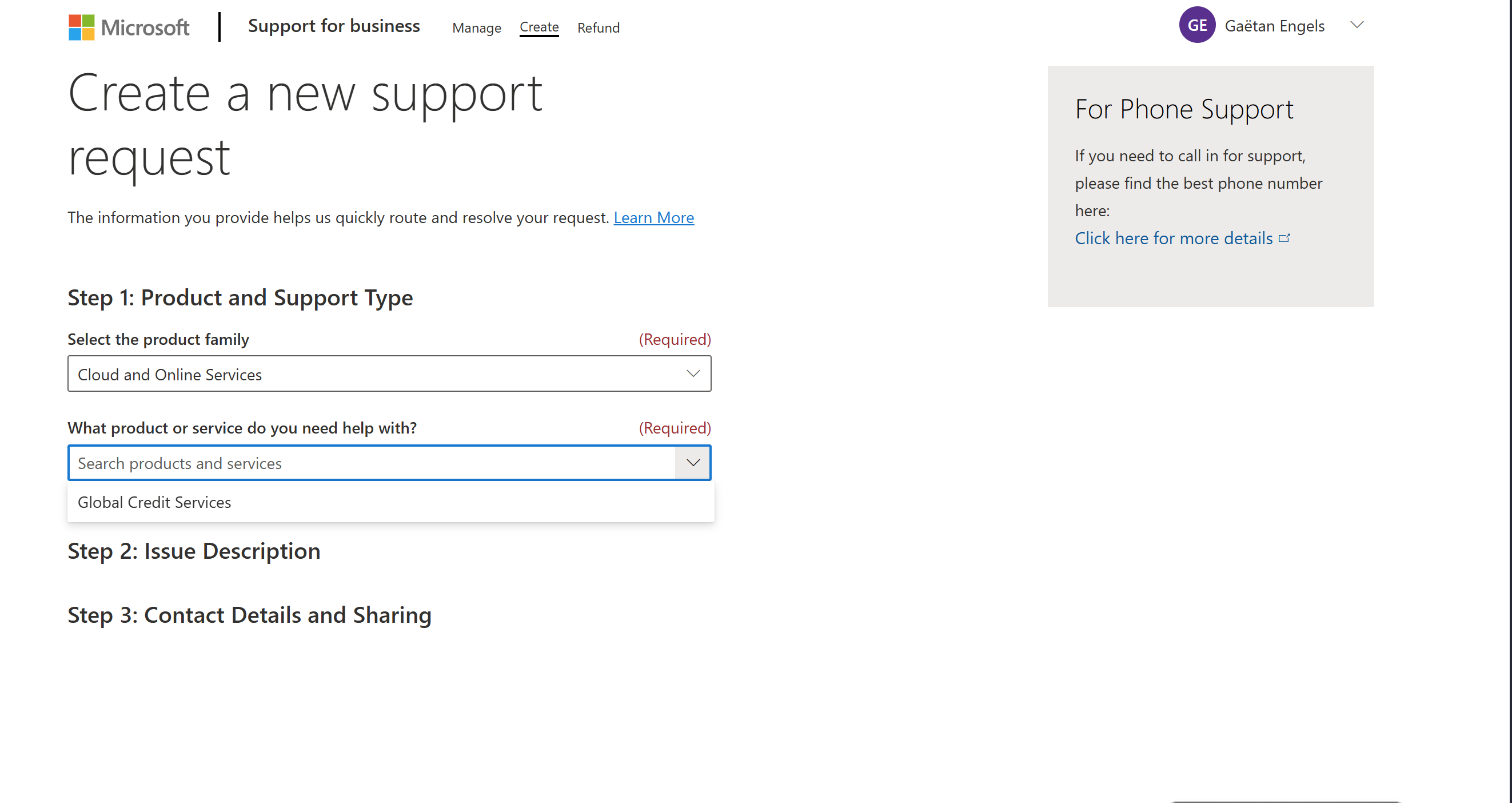Screen dimensions: 1512x803
Task: Toggle the products and services dropdown arrow
Action: tap(693, 463)
